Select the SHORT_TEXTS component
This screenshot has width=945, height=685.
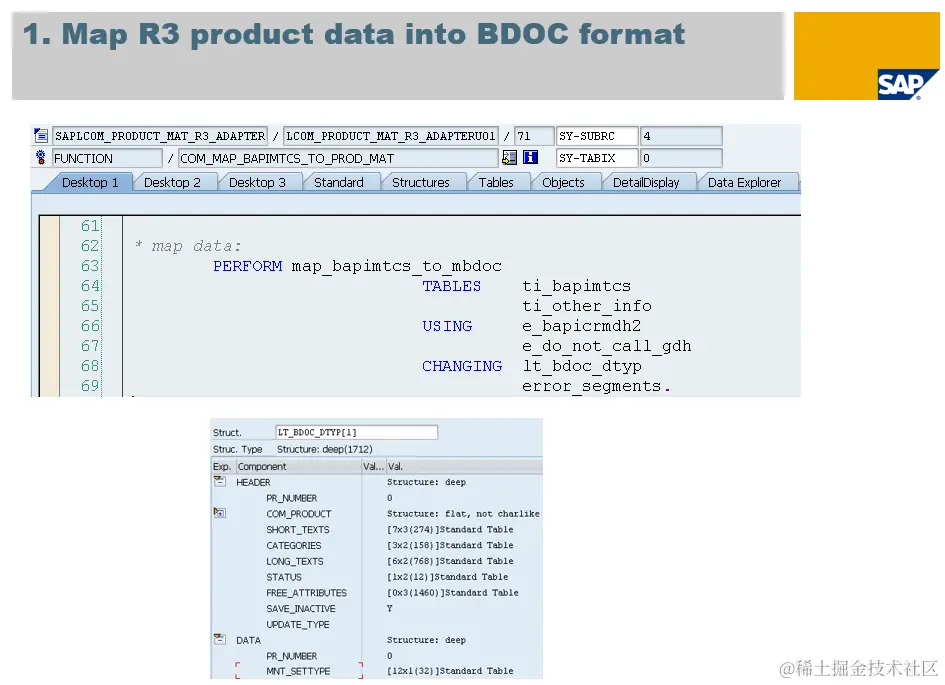tap(298, 530)
